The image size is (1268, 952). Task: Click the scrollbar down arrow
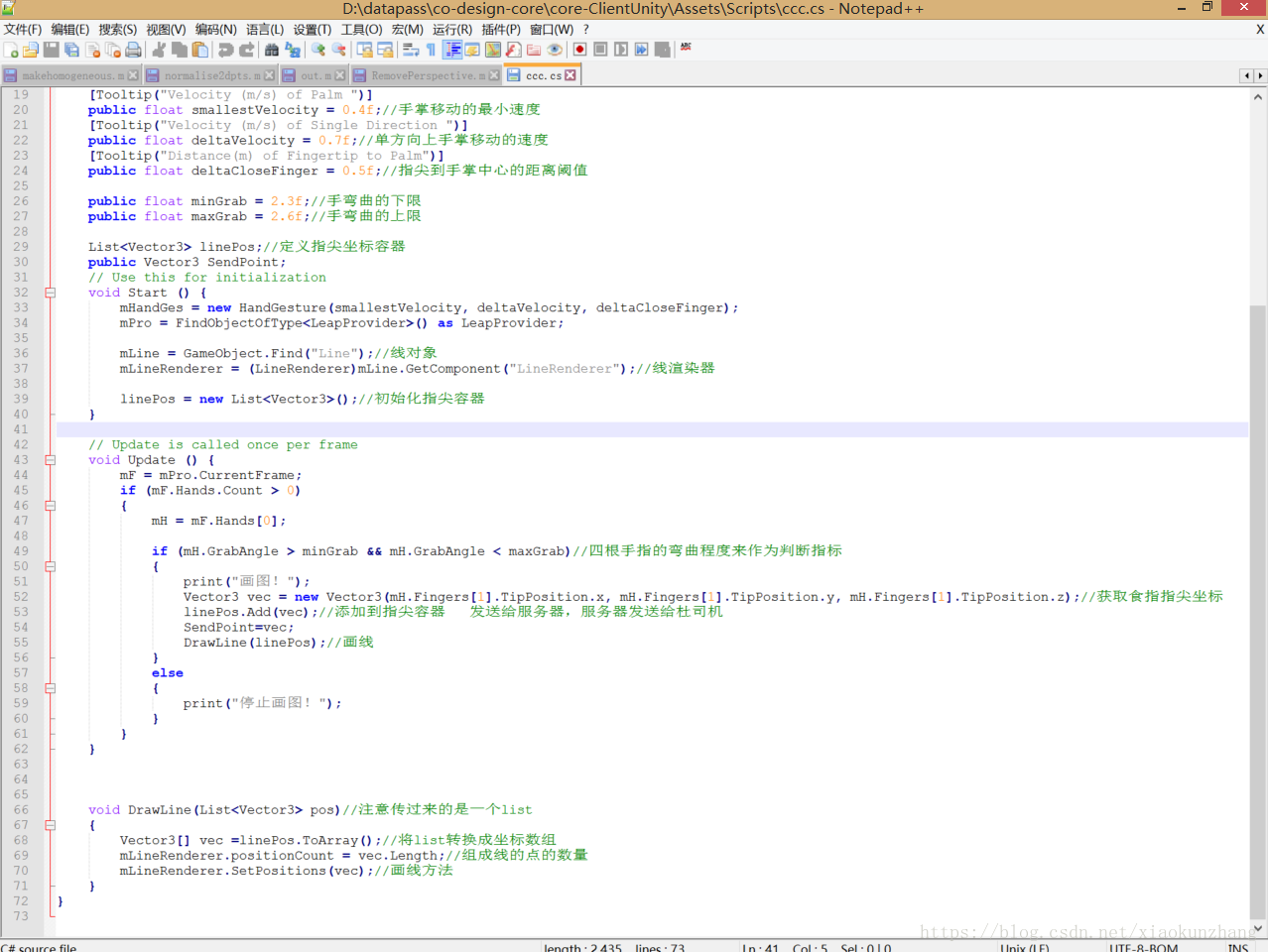tap(1258, 929)
